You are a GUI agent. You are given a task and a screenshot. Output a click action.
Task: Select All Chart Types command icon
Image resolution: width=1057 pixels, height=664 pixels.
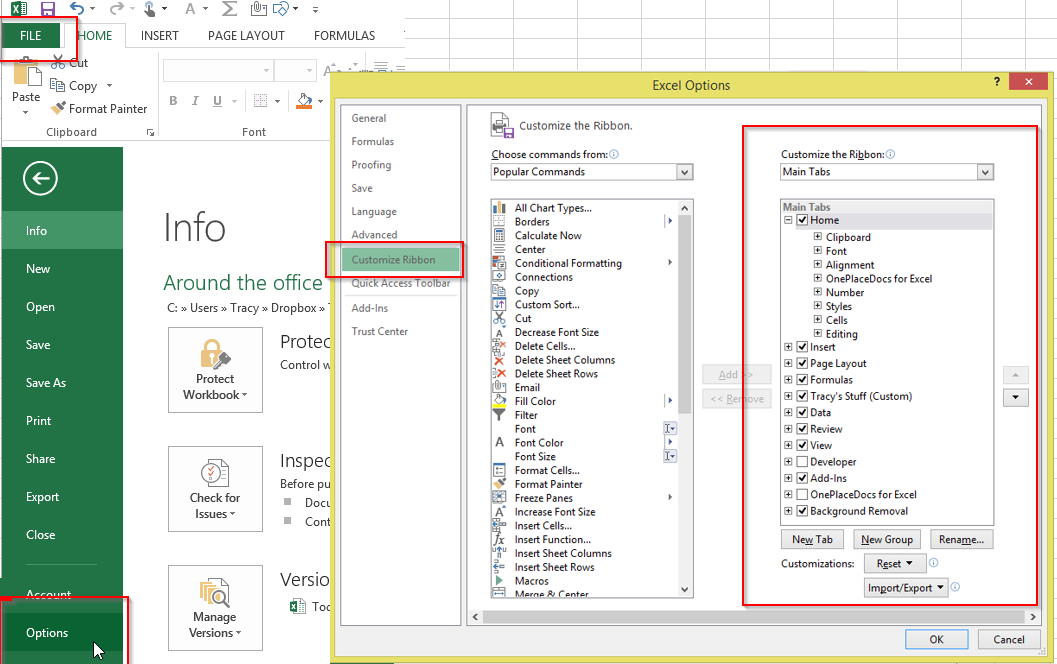(x=499, y=208)
